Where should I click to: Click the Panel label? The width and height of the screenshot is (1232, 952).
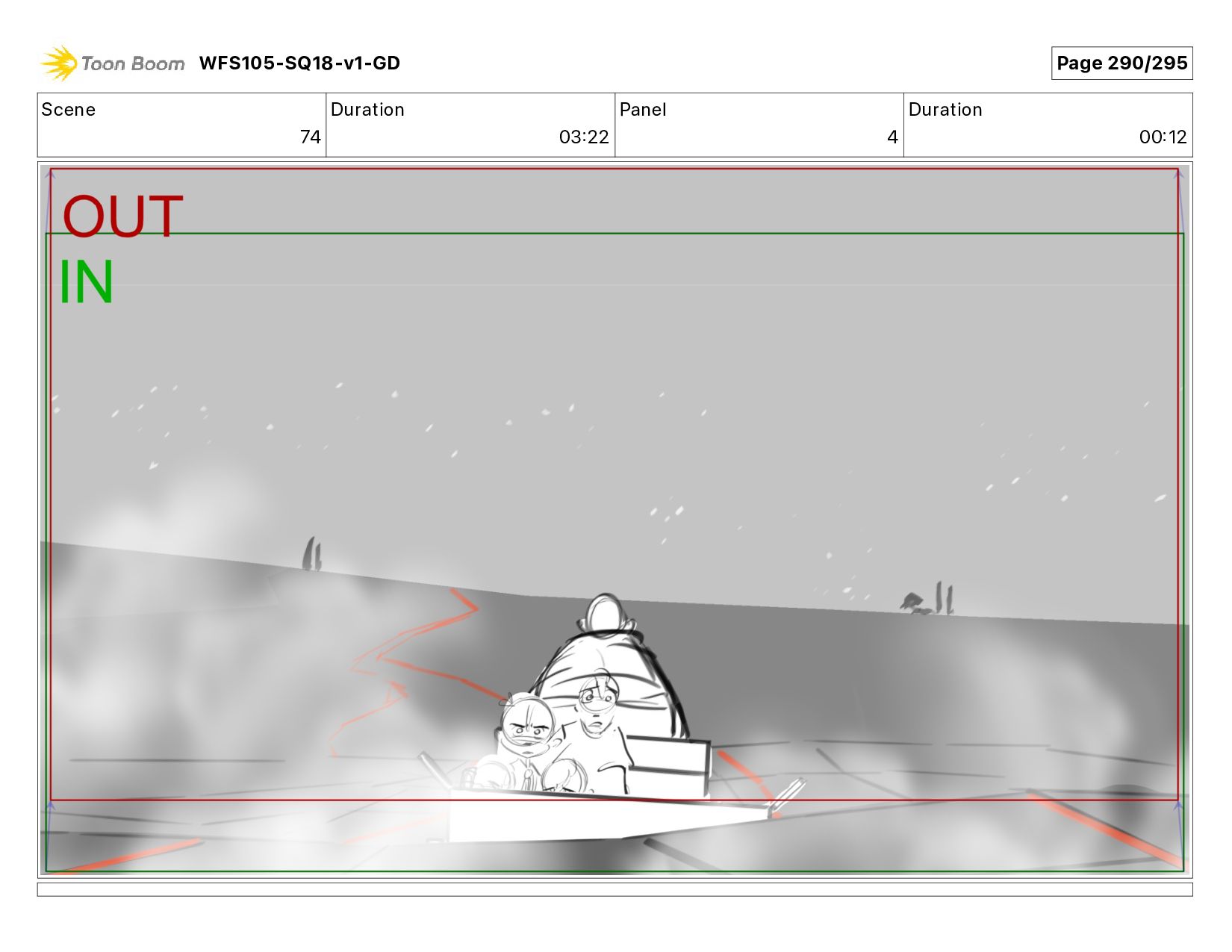tap(643, 110)
